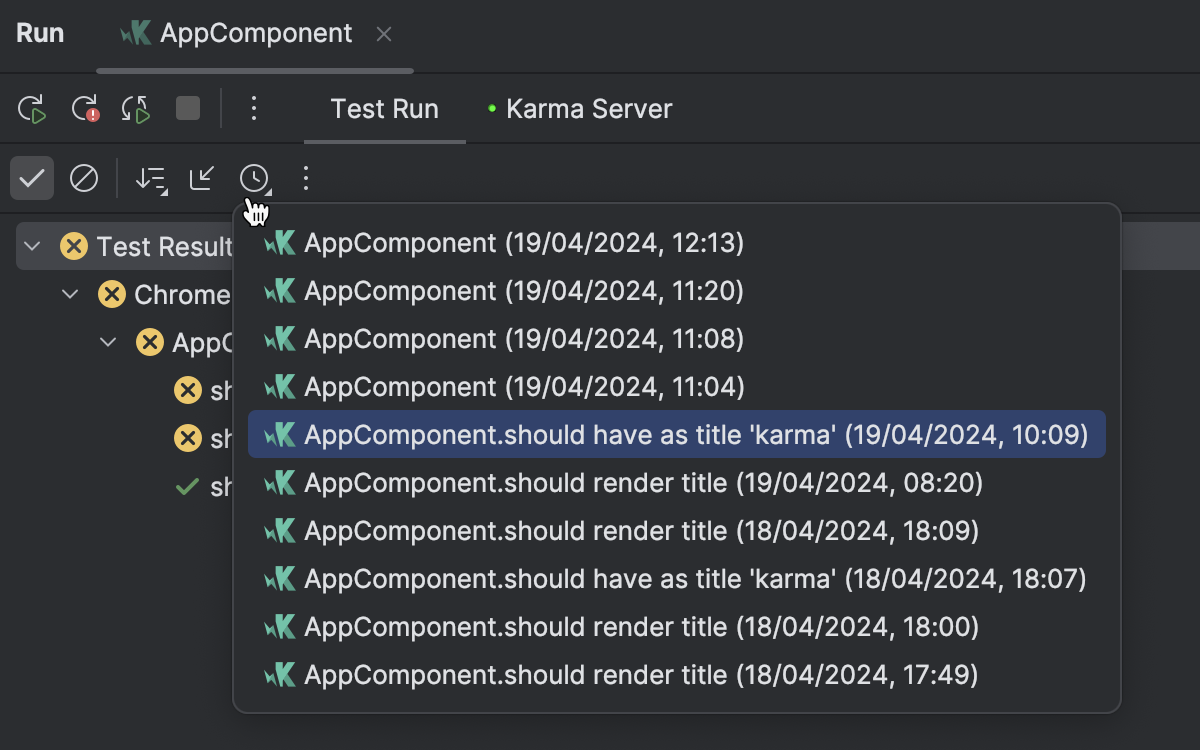
Task: Open the test toolbar kebab menu
Action: (306, 179)
